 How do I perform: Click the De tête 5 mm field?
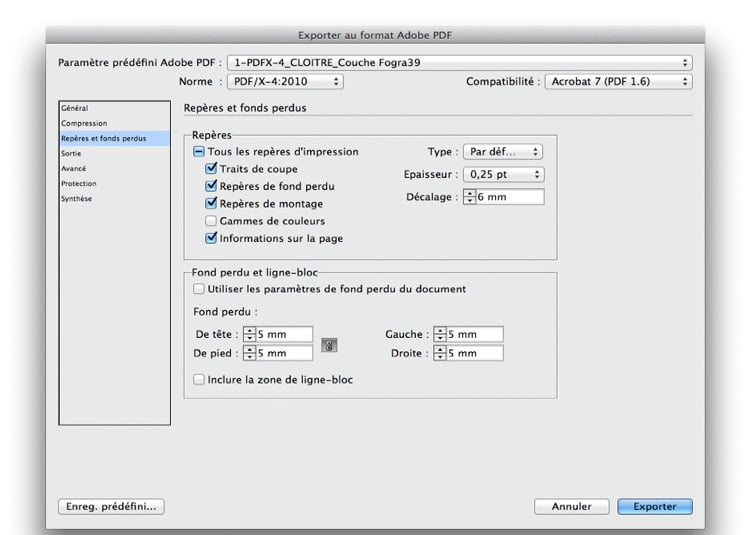[x=284, y=334]
